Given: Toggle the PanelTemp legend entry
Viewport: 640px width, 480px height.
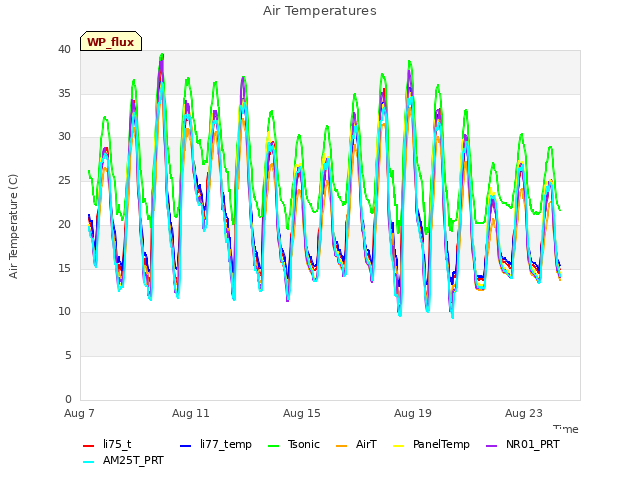Looking at the screenshot, I should (x=431, y=444).
